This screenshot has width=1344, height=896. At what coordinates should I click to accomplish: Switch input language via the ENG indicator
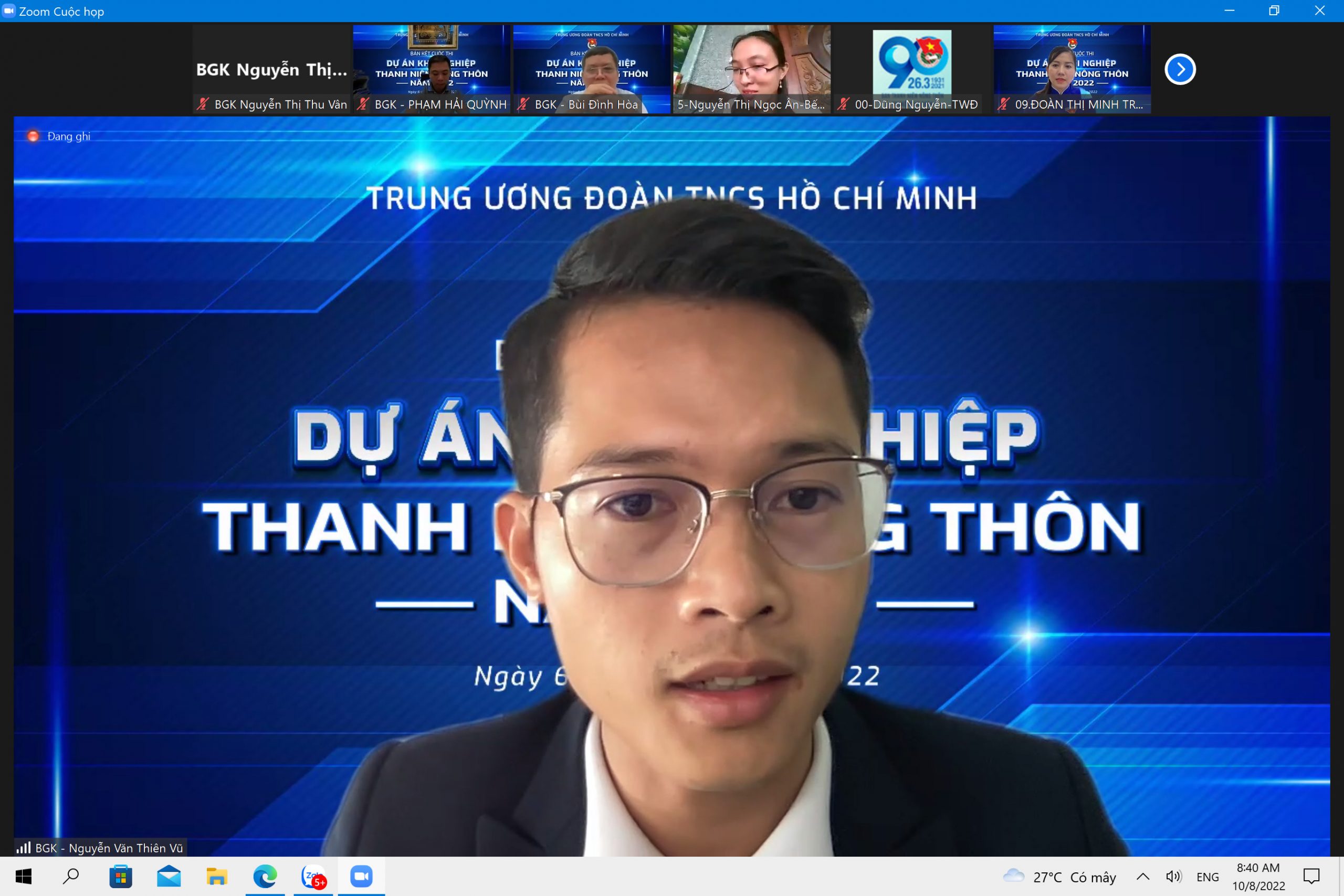point(1207,877)
